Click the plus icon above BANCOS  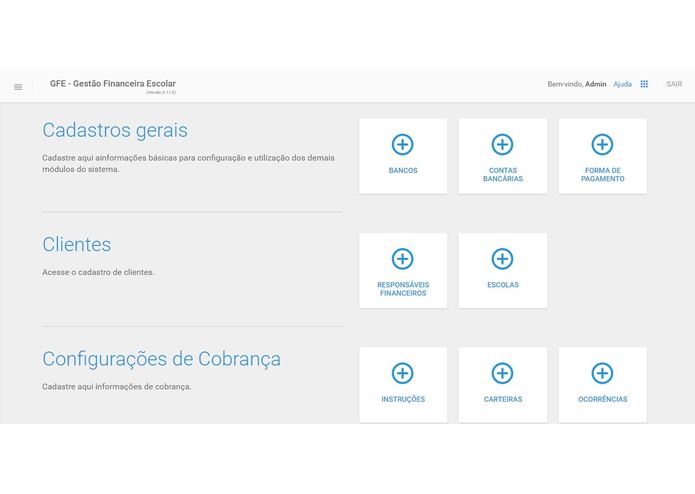click(402, 144)
